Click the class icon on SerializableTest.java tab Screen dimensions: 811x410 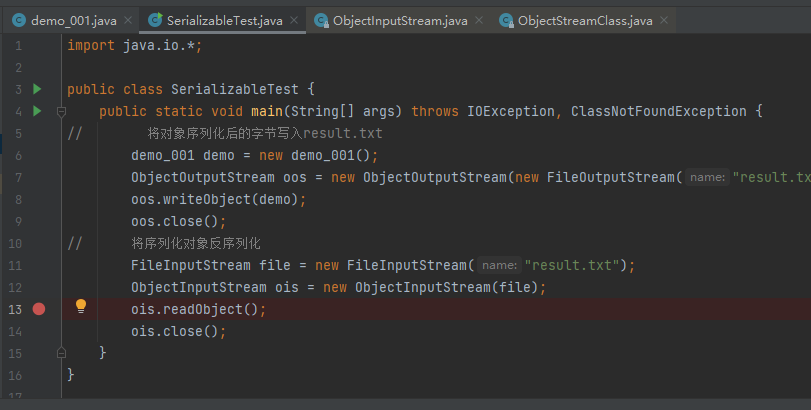(x=155, y=20)
